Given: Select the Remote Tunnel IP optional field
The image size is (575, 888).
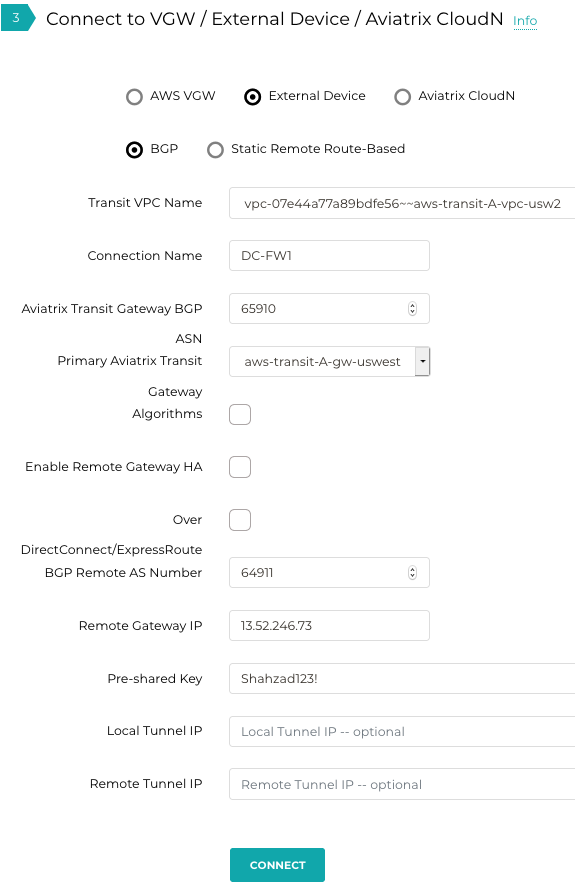Looking at the screenshot, I should click(x=402, y=784).
